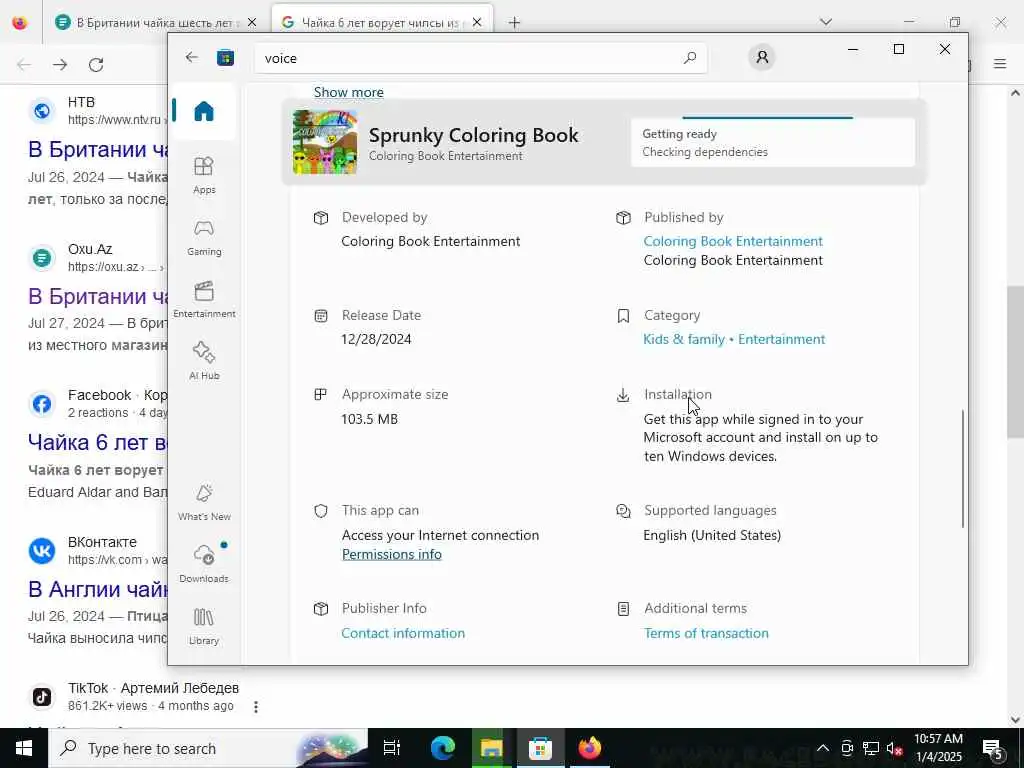The image size is (1024, 768).
Task: Open Oxu.Az search result headline in Firefox
Action: [x=98, y=296]
